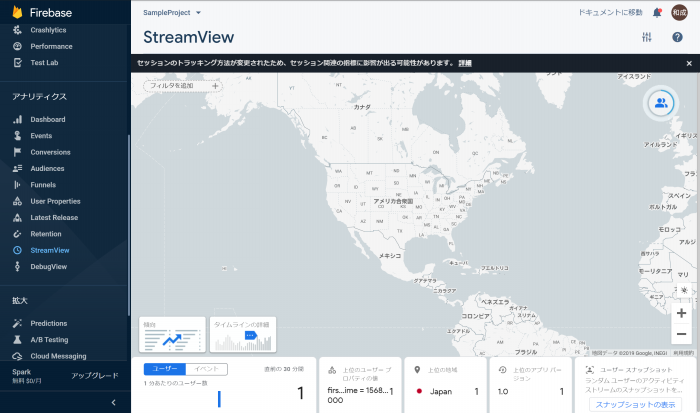The image size is (700, 413).
Task: Click the firs...ime user property row
Action: coord(360,395)
